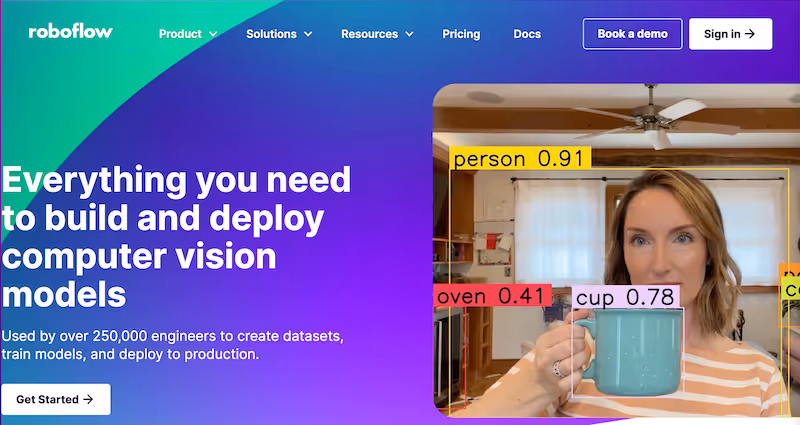Click the arrow icon in Sign in
Image resolution: width=800 pixels, height=425 pixels.
coord(749,34)
